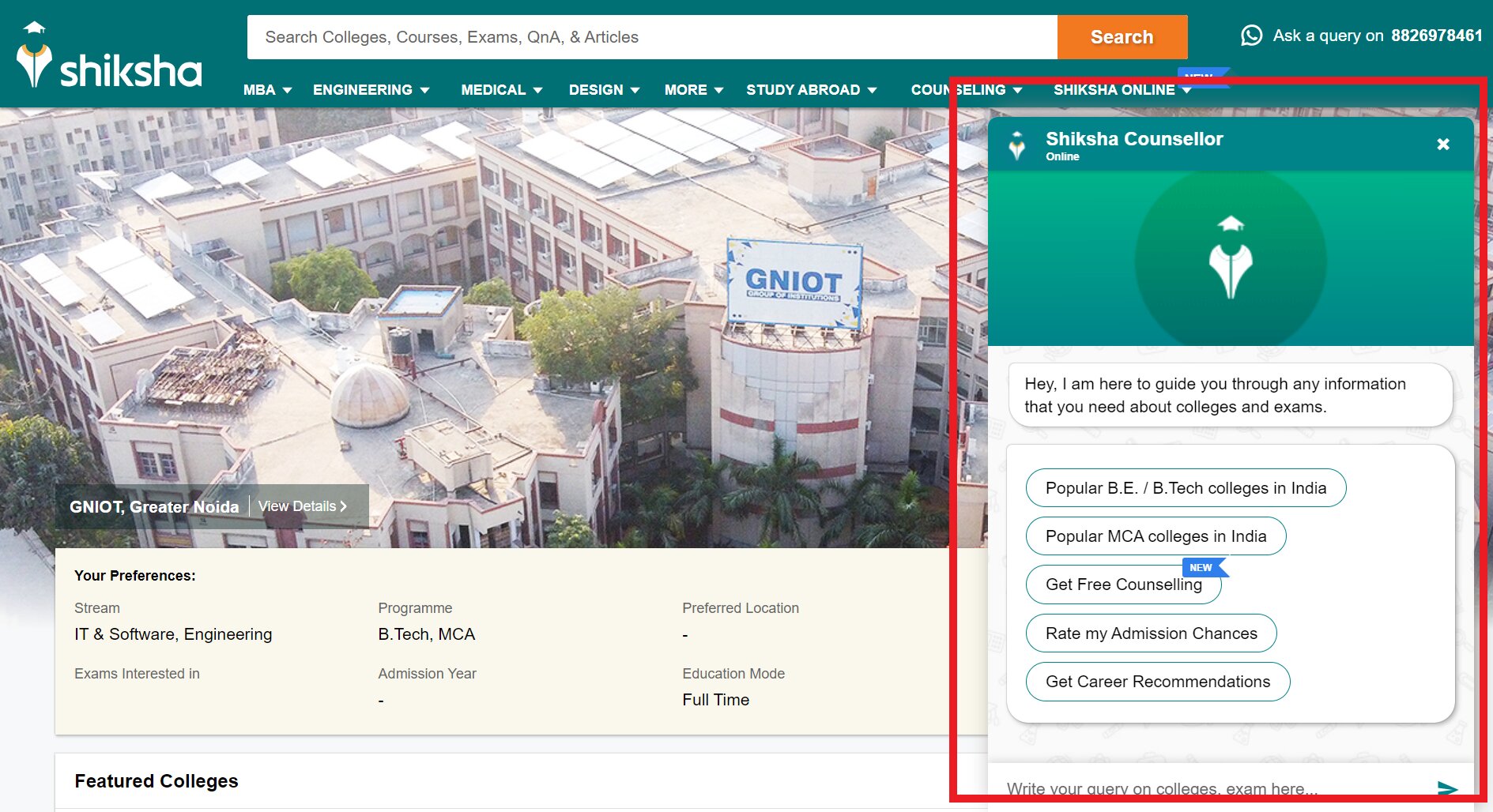Click the NEW badge on Get Free Counselling
Image resolution: width=1493 pixels, height=812 pixels.
(x=1201, y=567)
